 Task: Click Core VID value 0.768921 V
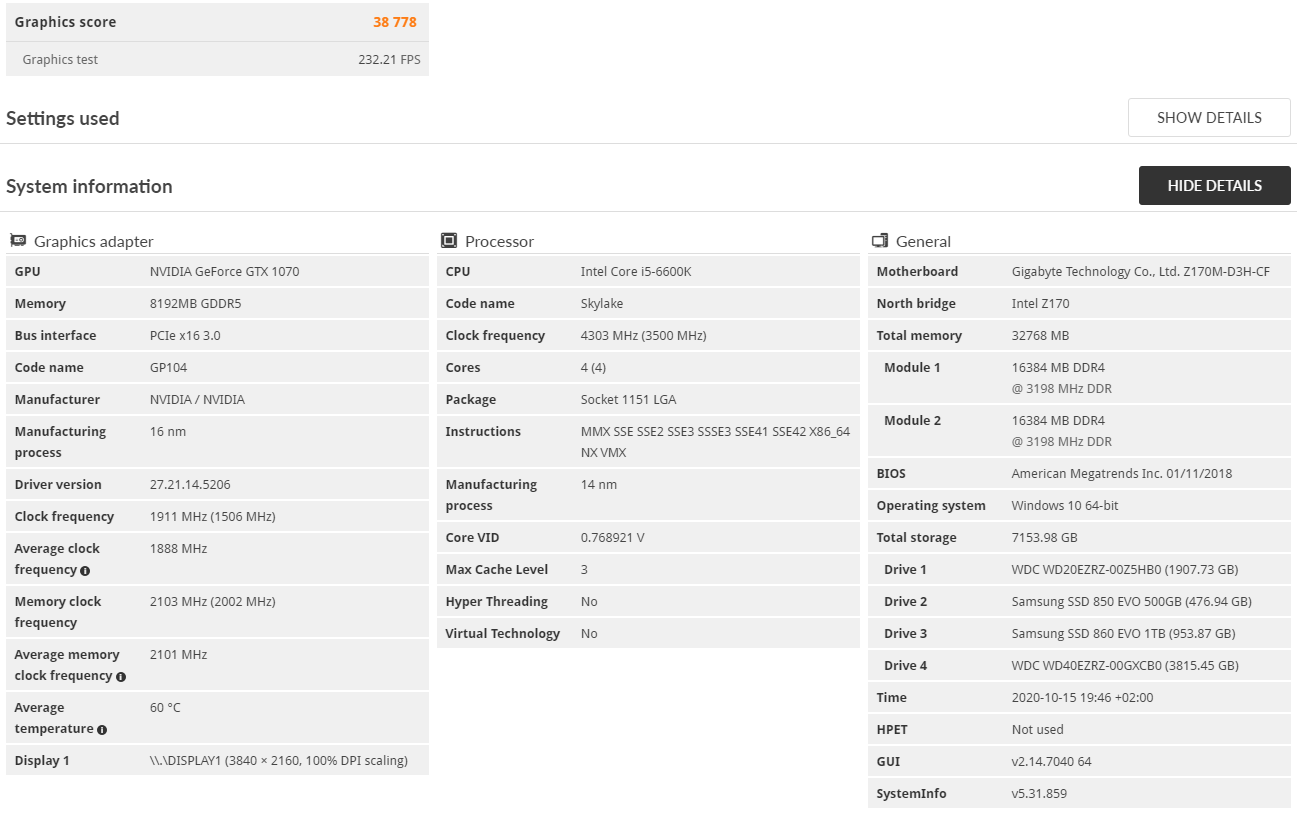click(x=612, y=537)
